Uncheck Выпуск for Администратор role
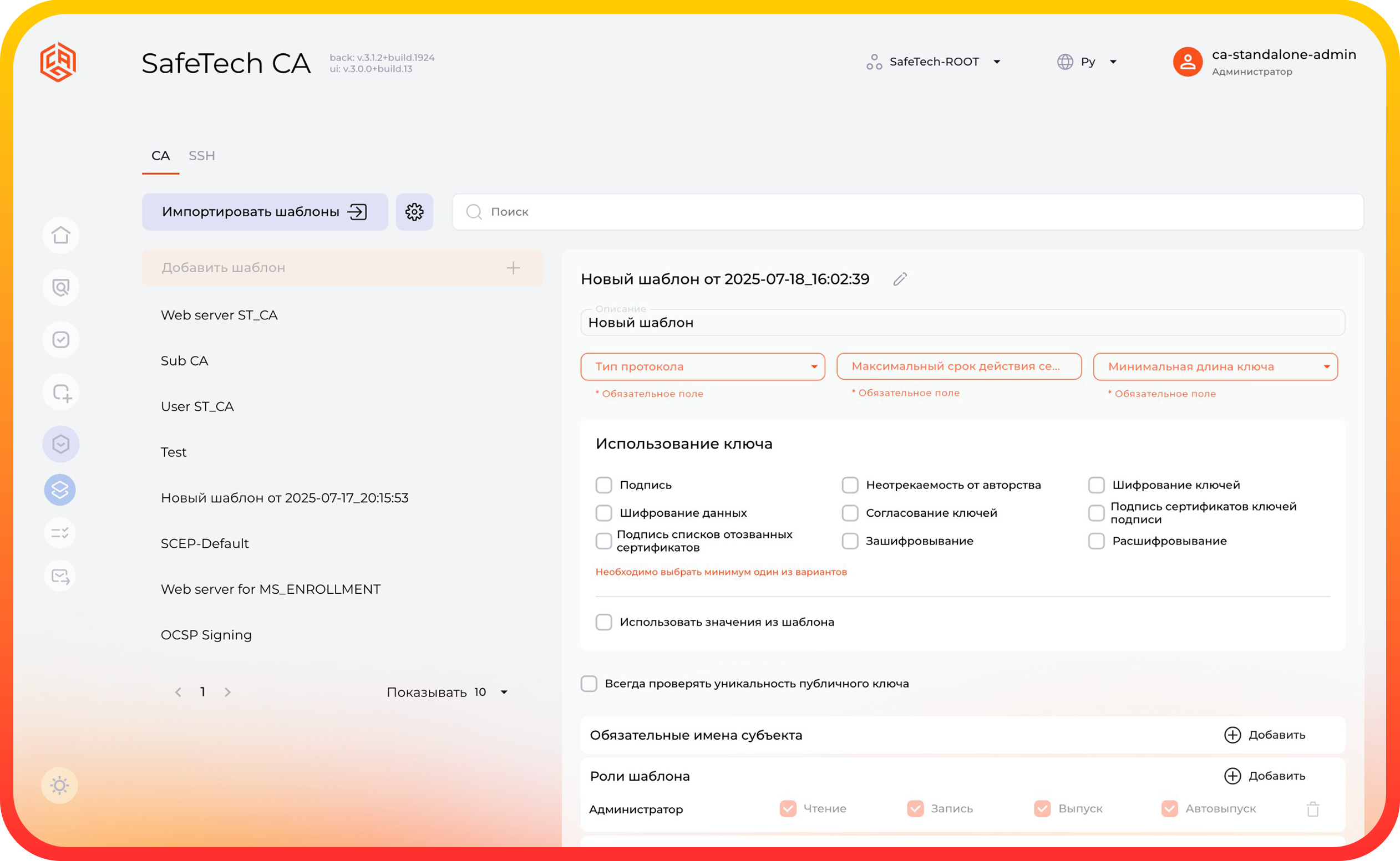 1042,809
